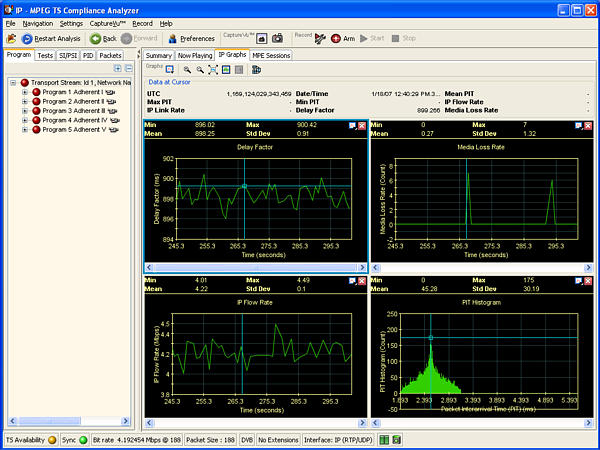Click the zoom in magnifier icon
This screenshot has width=600, height=450.
186,70
